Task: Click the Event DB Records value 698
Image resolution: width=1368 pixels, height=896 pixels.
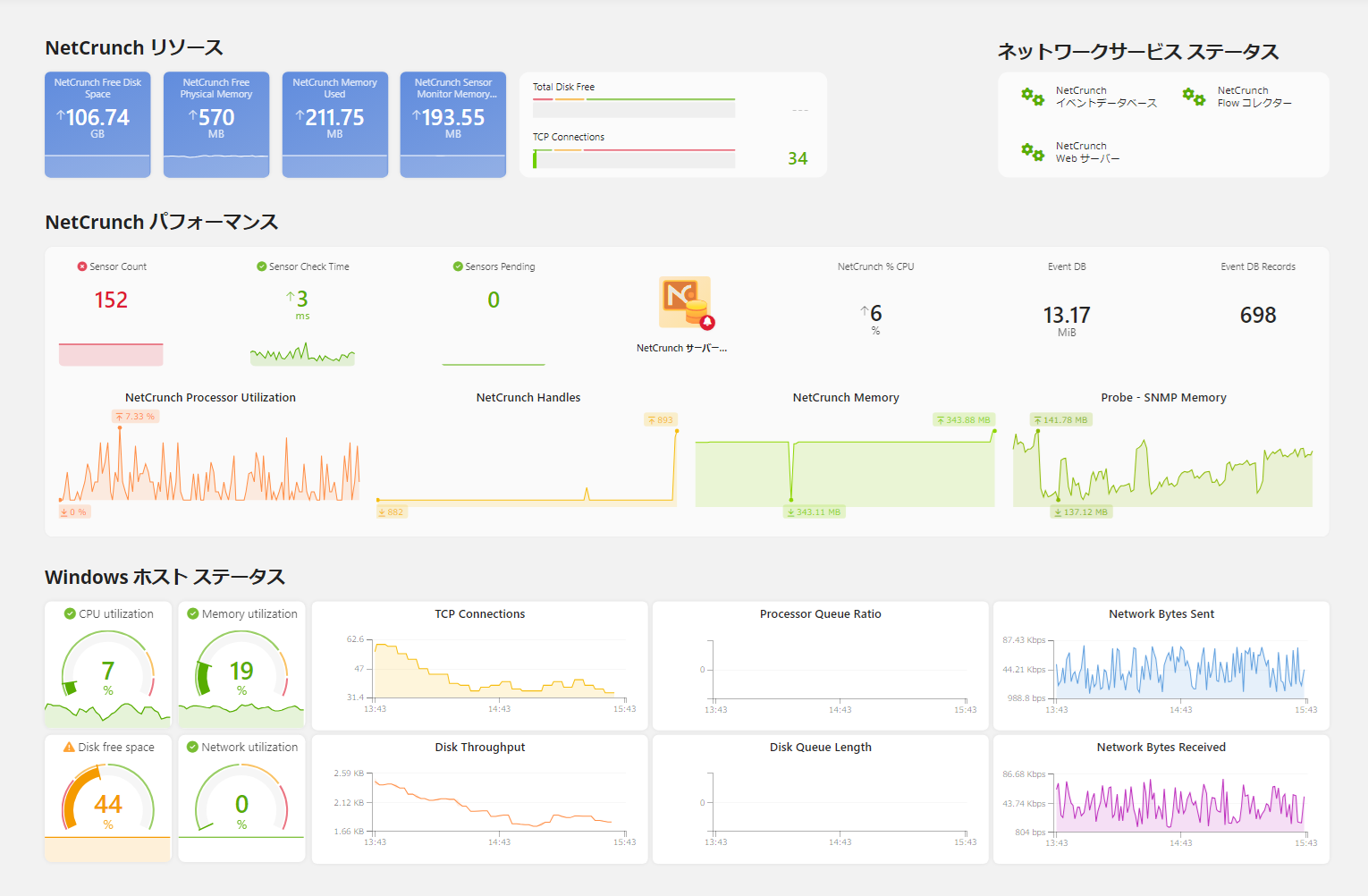Action: (x=1258, y=315)
